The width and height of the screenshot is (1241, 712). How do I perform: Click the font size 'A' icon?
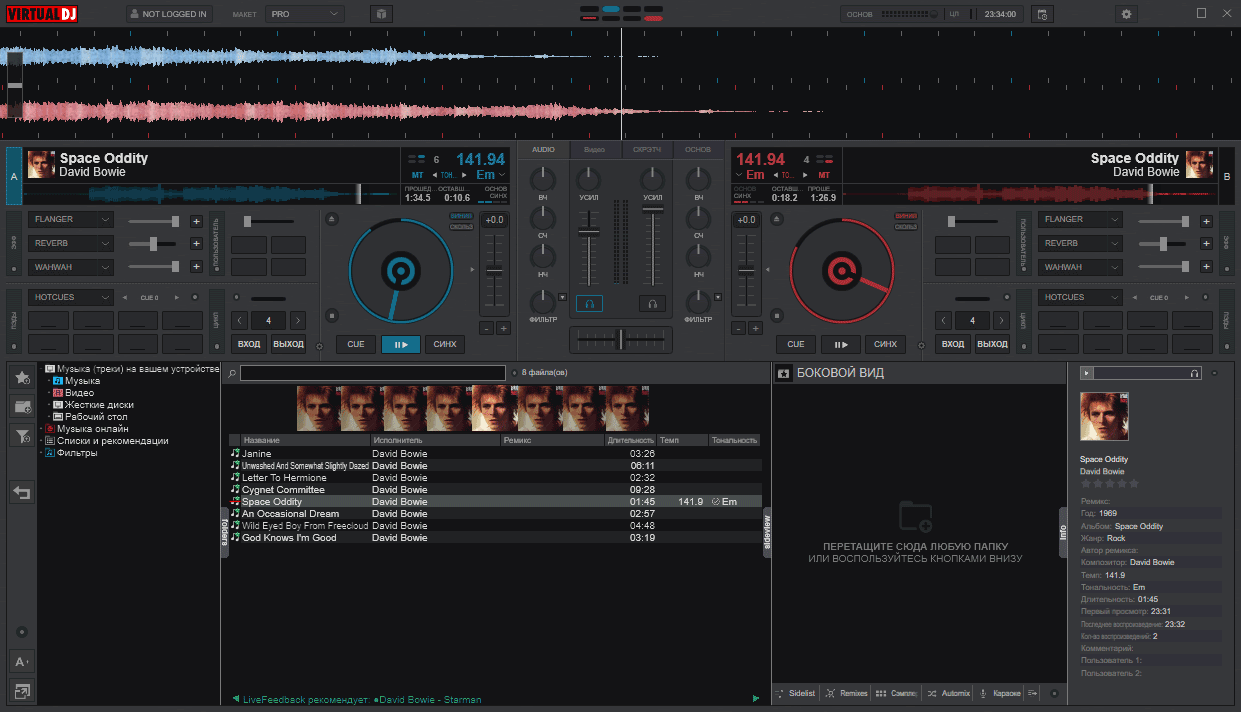point(22,661)
